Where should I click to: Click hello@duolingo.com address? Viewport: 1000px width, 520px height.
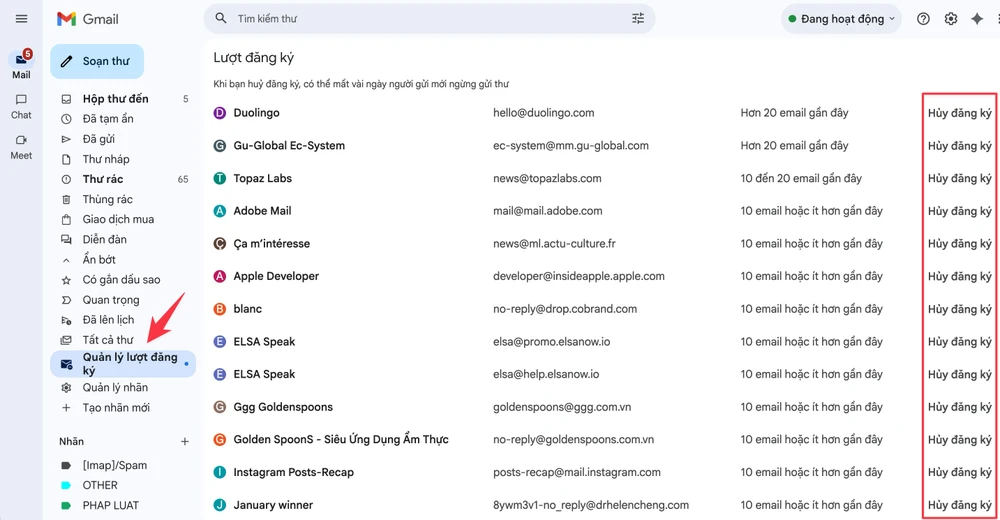(543, 113)
